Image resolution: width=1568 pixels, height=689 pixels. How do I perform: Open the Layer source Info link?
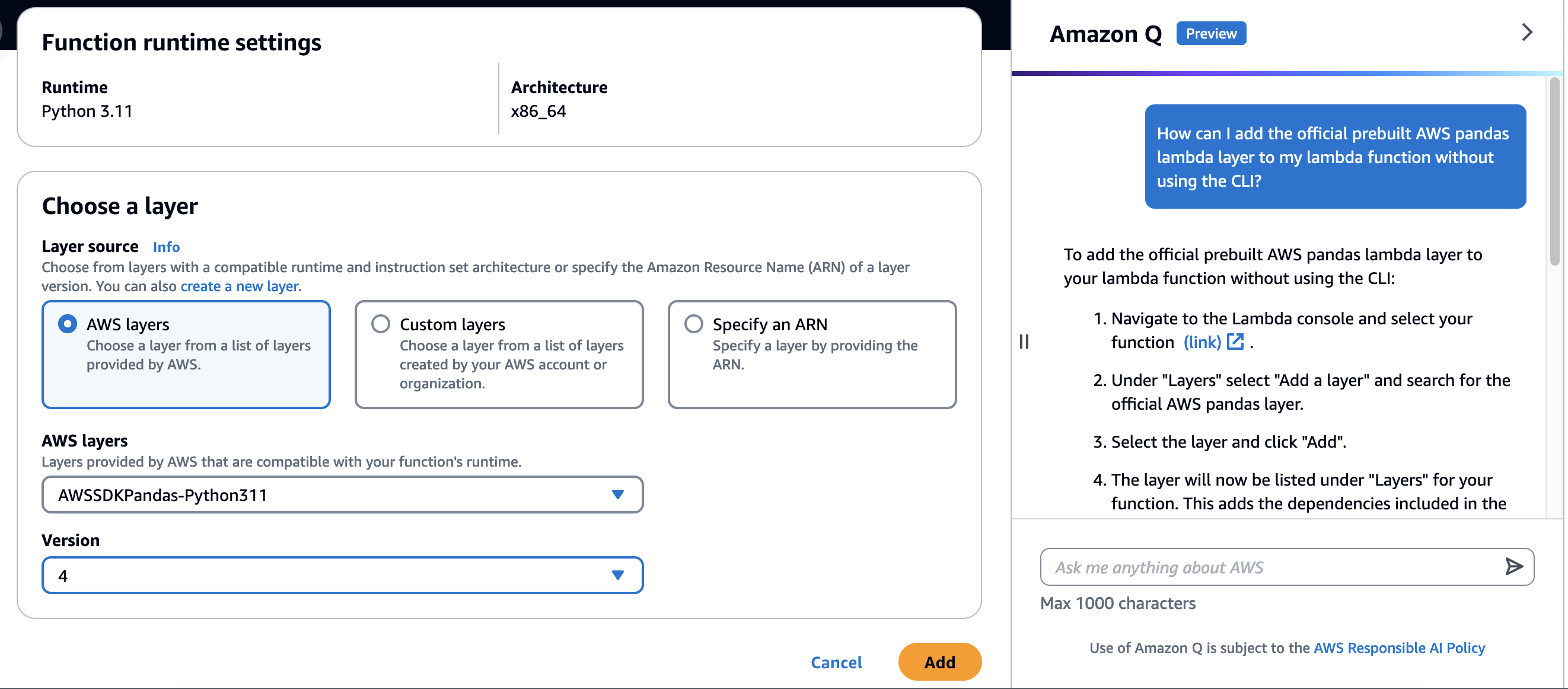[x=166, y=247]
